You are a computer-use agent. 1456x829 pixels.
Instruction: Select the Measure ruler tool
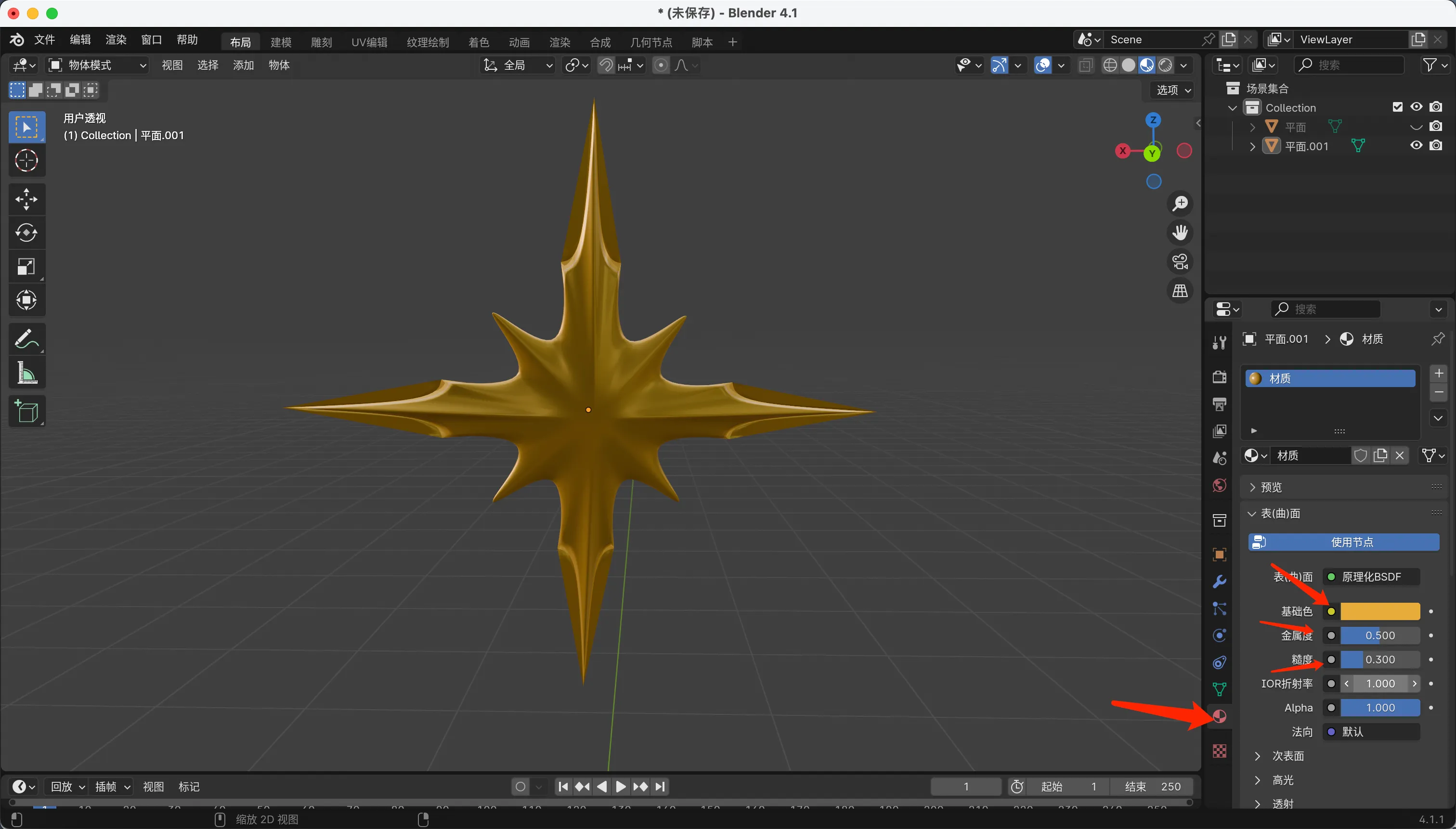pos(26,374)
